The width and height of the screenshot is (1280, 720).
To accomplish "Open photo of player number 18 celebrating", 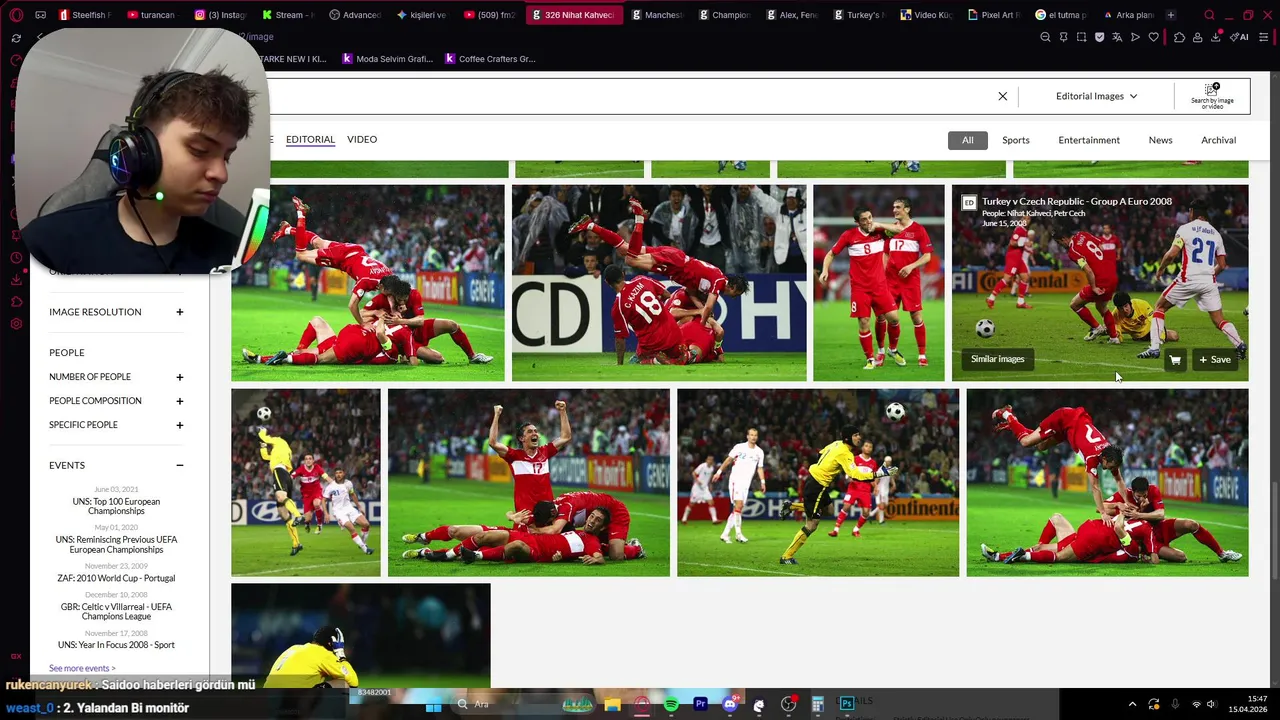I will [659, 283].
